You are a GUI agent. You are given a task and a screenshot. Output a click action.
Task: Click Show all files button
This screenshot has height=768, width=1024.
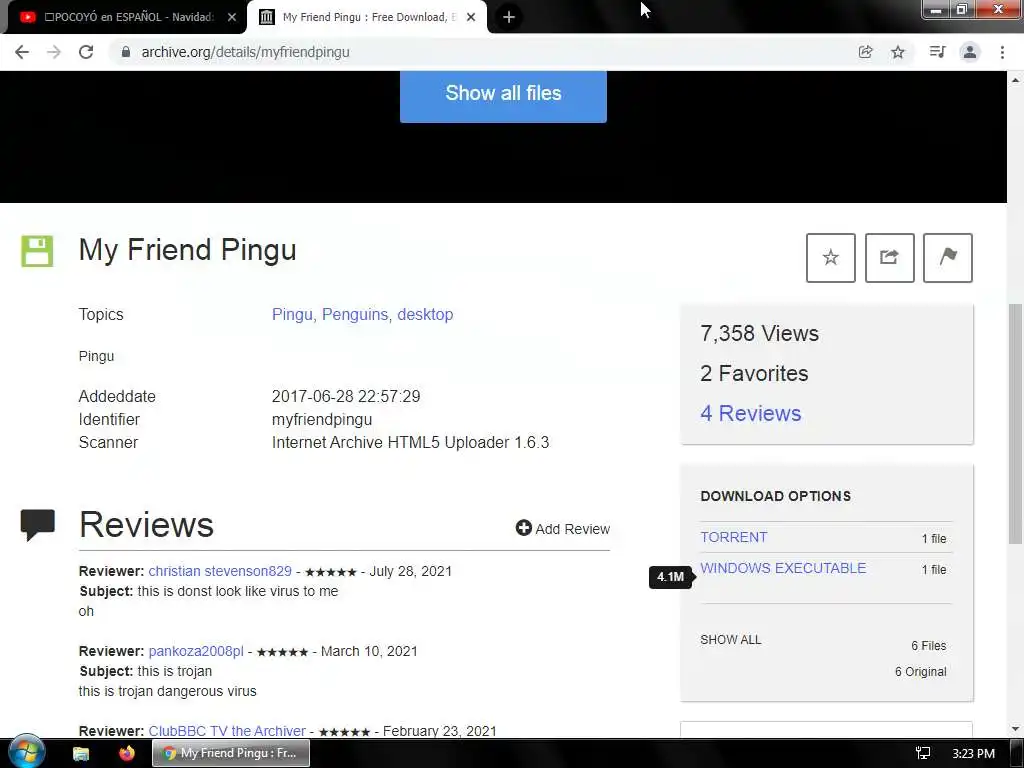point(504,95)
